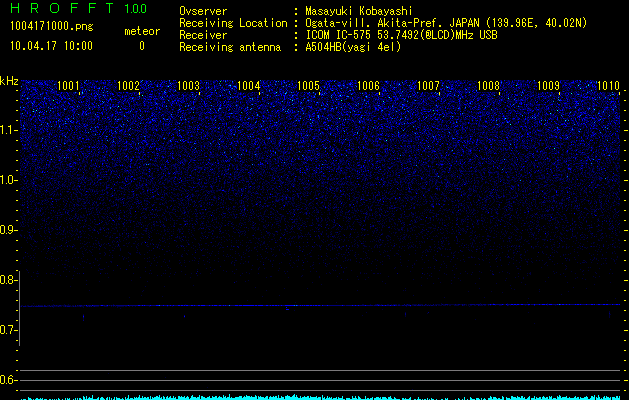Click the 1010 time marker
Image resolution: width=629 pixels, height=400 pixels.
[608, 86]
